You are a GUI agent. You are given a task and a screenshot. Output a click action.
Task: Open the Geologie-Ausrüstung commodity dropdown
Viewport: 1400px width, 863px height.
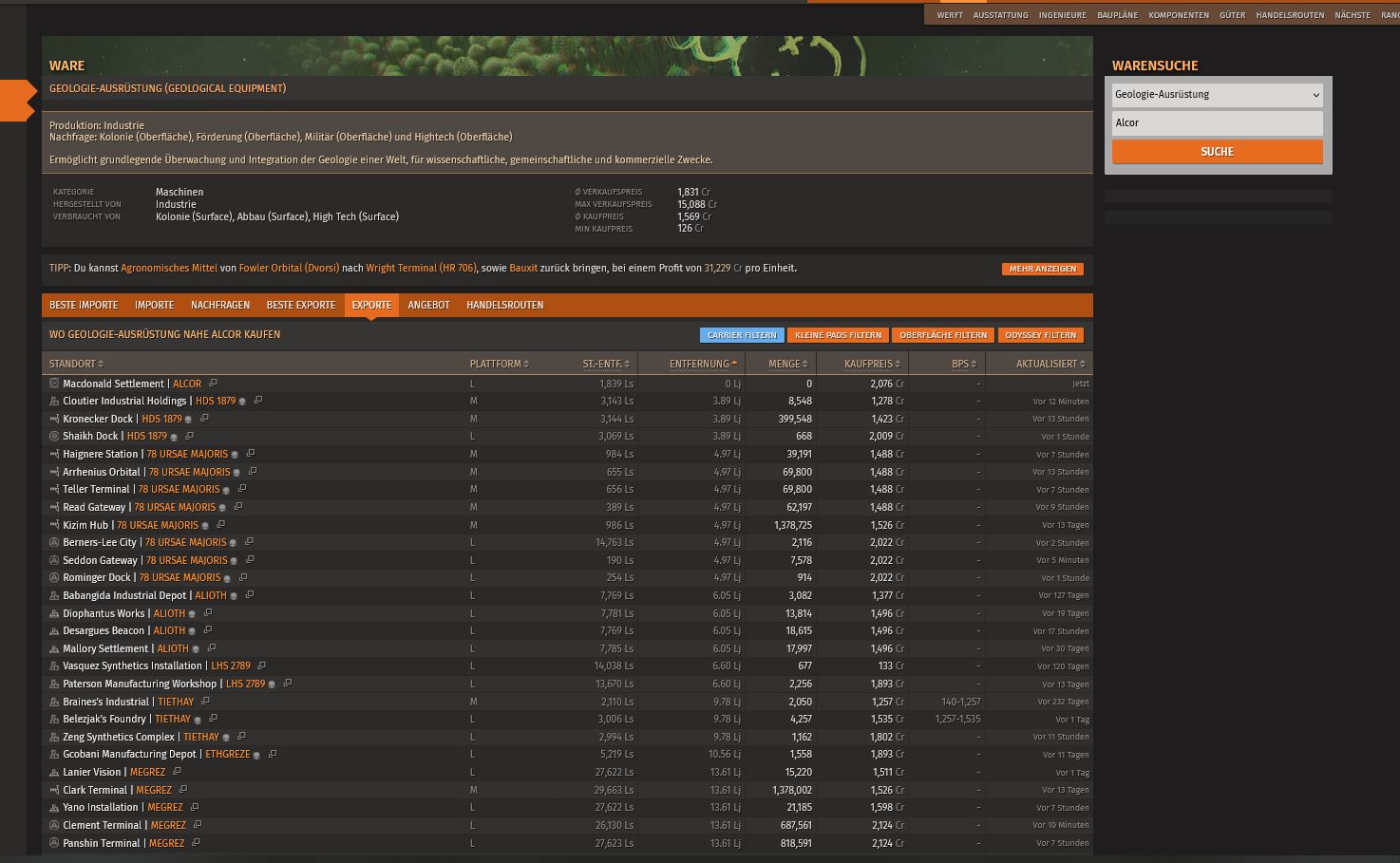pos(1217,95)
